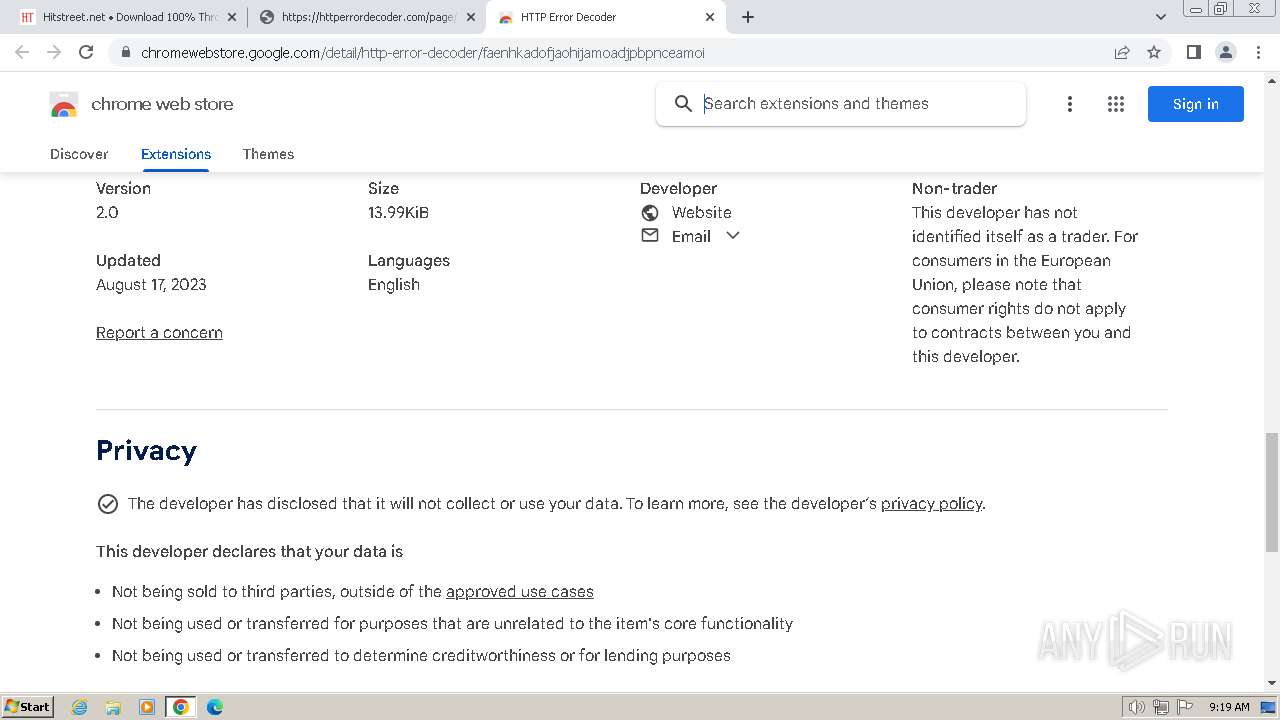Click the globe icon beside Website
The height and width of the screenshot is (720, 1280).
650,212
